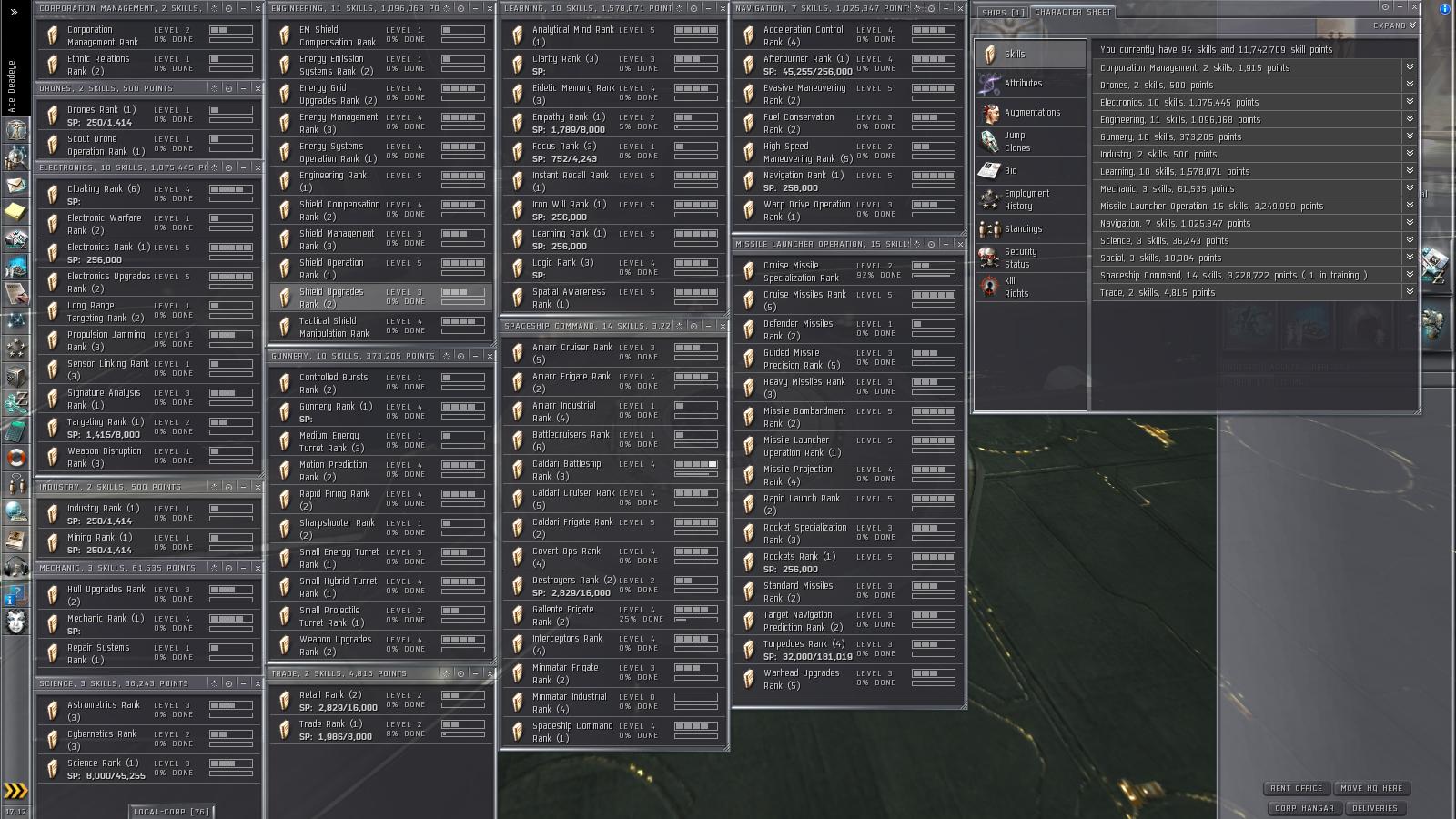The image size is (1456, 819).
Task: Open the Employment History section
Action: [x=1031, y=200]
